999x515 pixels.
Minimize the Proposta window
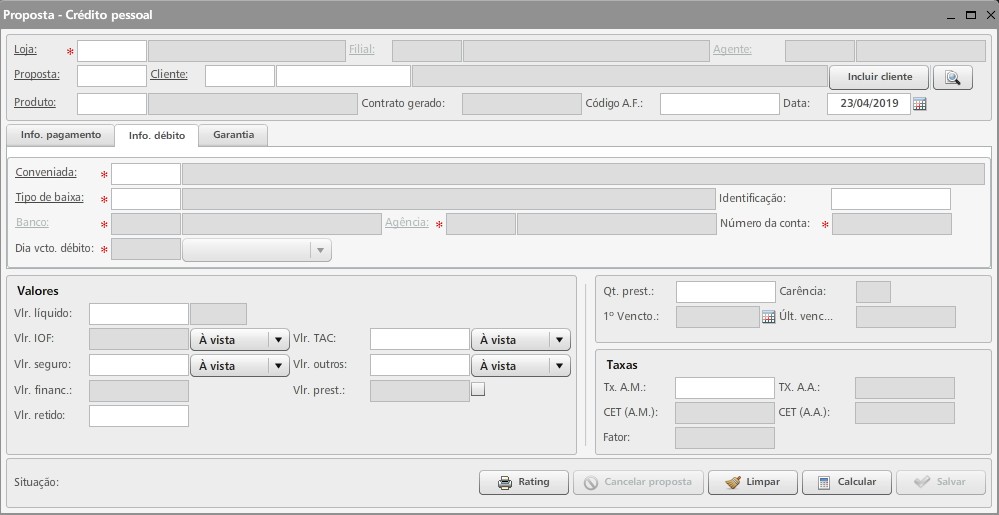pos(951,15)
